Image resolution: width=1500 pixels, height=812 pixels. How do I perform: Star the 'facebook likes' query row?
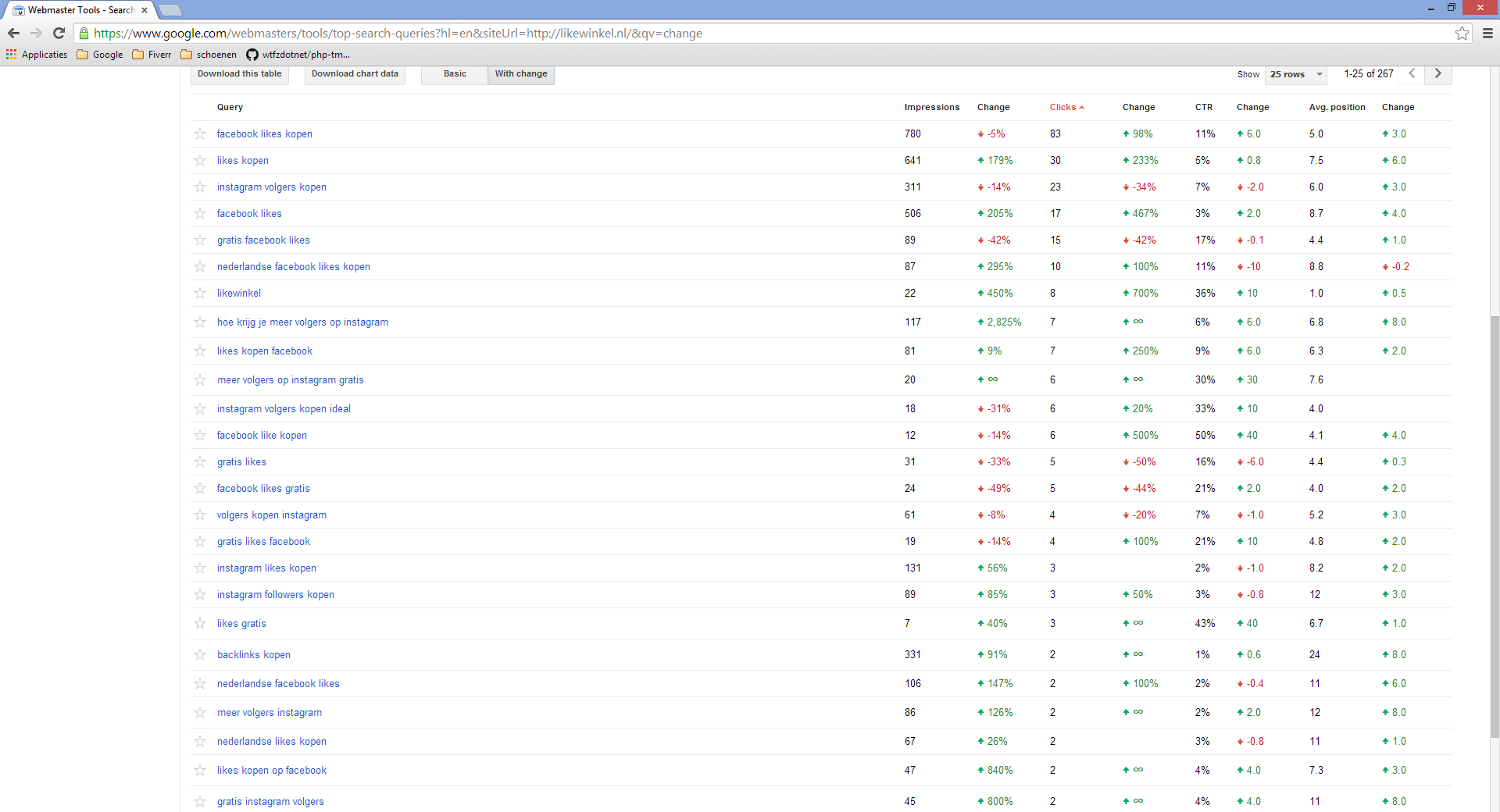pos(200,214)
